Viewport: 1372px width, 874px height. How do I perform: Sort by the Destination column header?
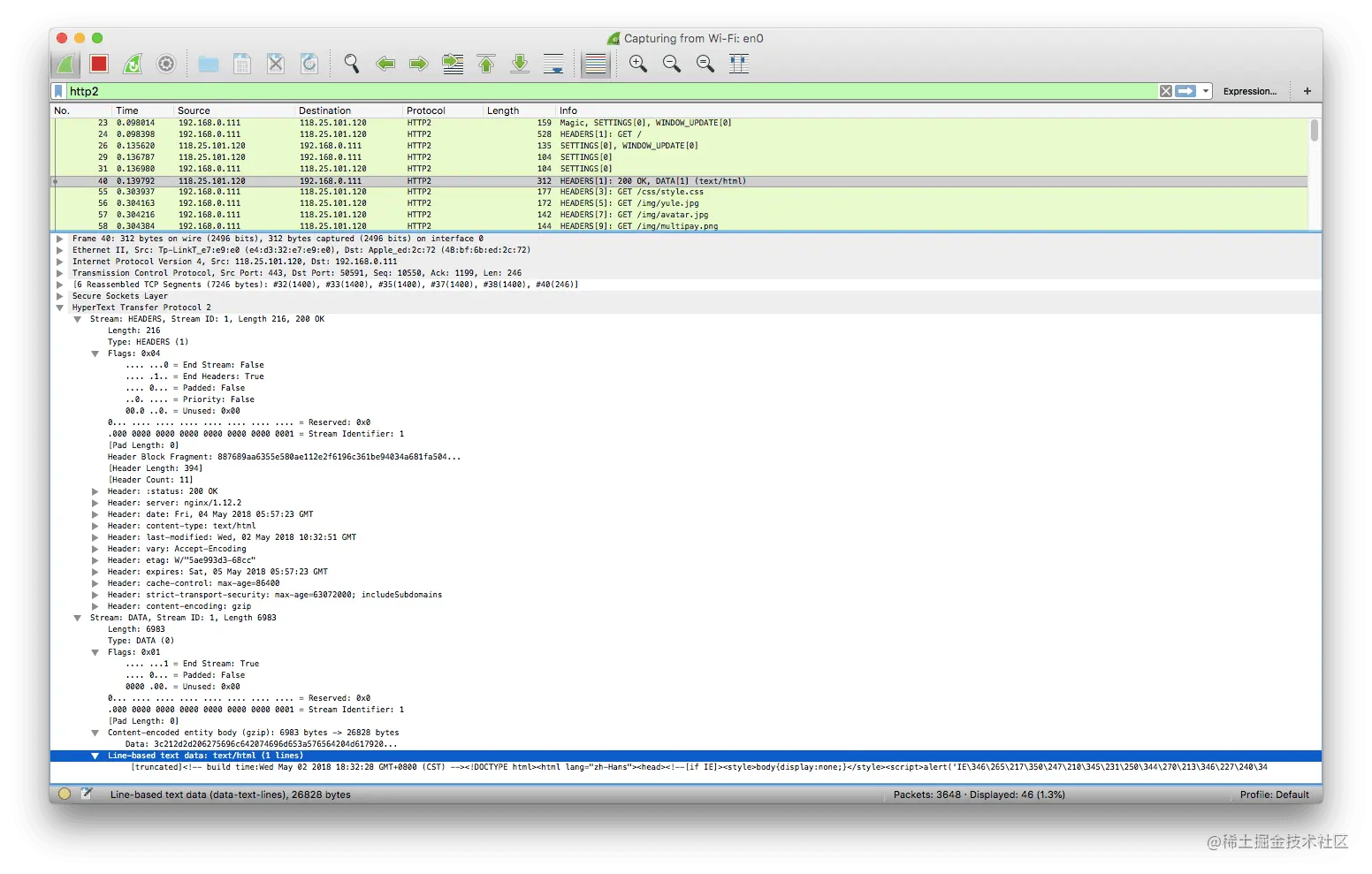(349, 110)
